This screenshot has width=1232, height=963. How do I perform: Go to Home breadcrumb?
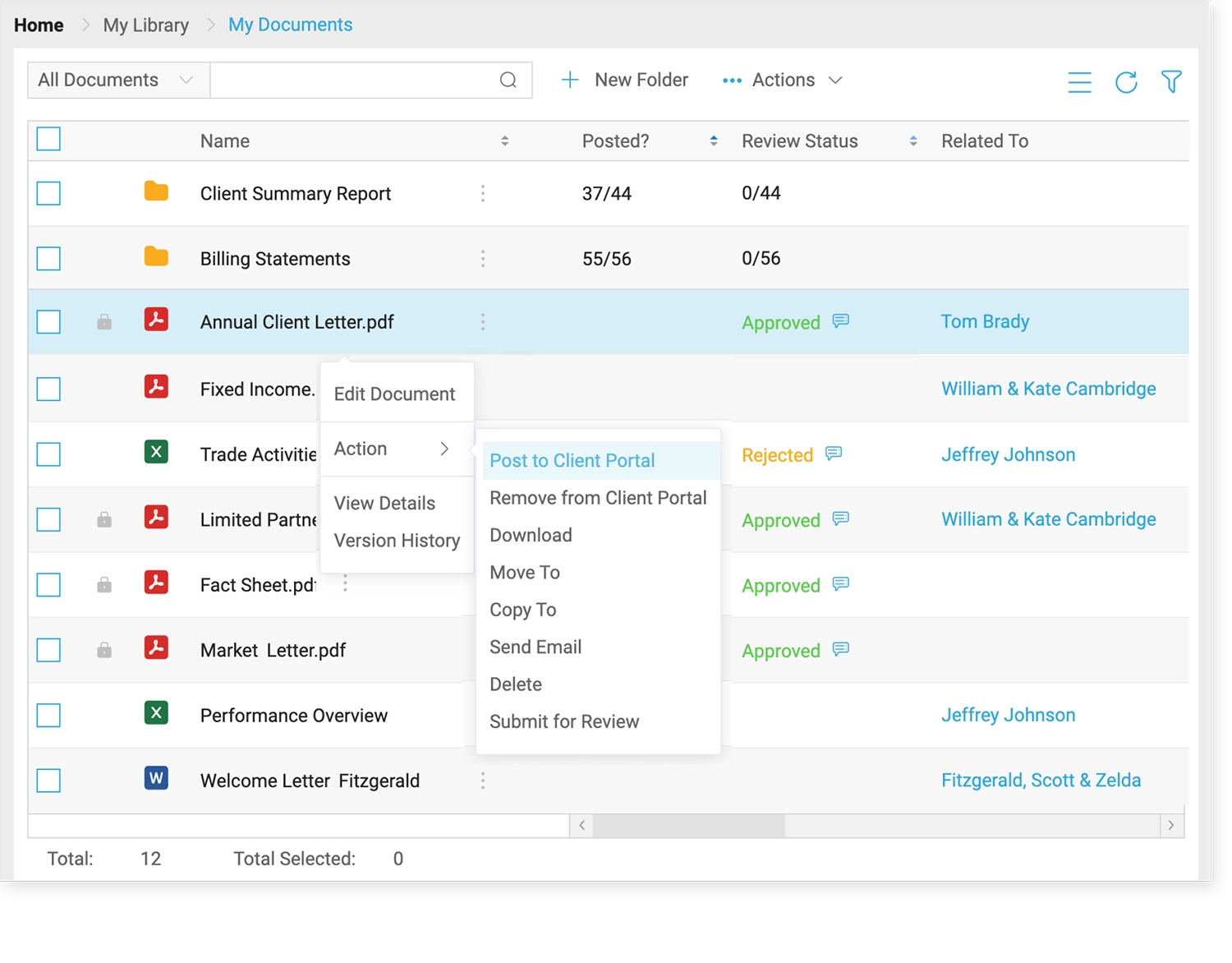point(39,25)
